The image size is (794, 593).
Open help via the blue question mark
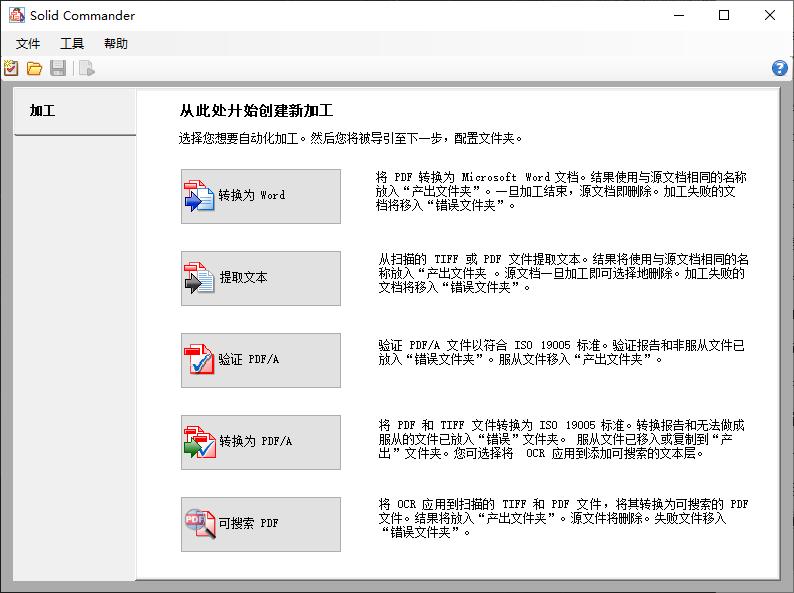780,68
